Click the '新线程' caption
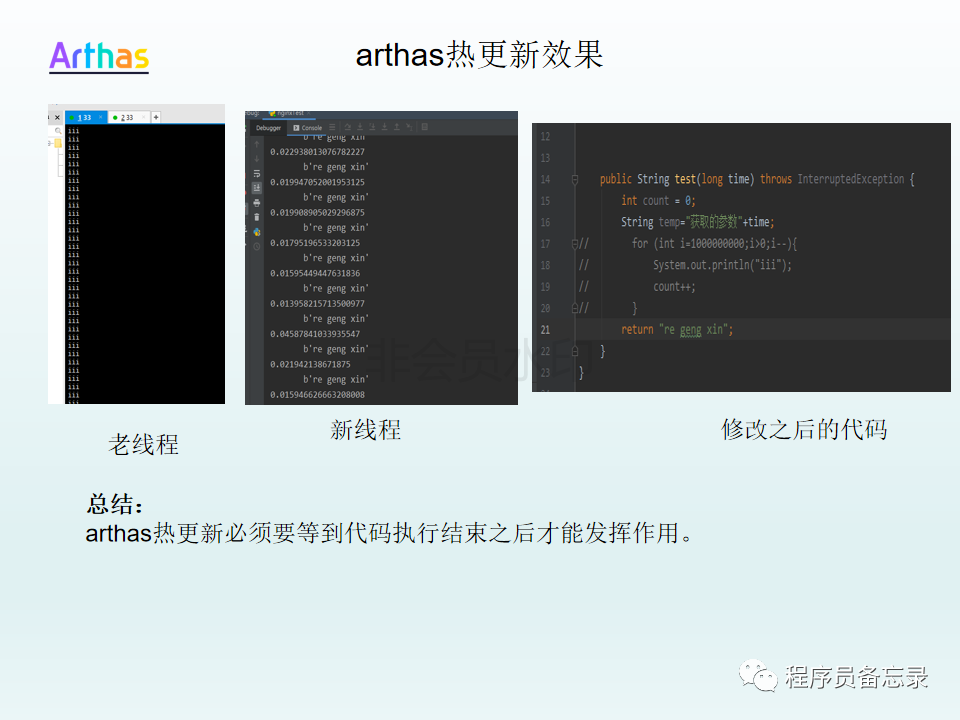This screenshot has height=720, width=960. [x=366, y=430]
